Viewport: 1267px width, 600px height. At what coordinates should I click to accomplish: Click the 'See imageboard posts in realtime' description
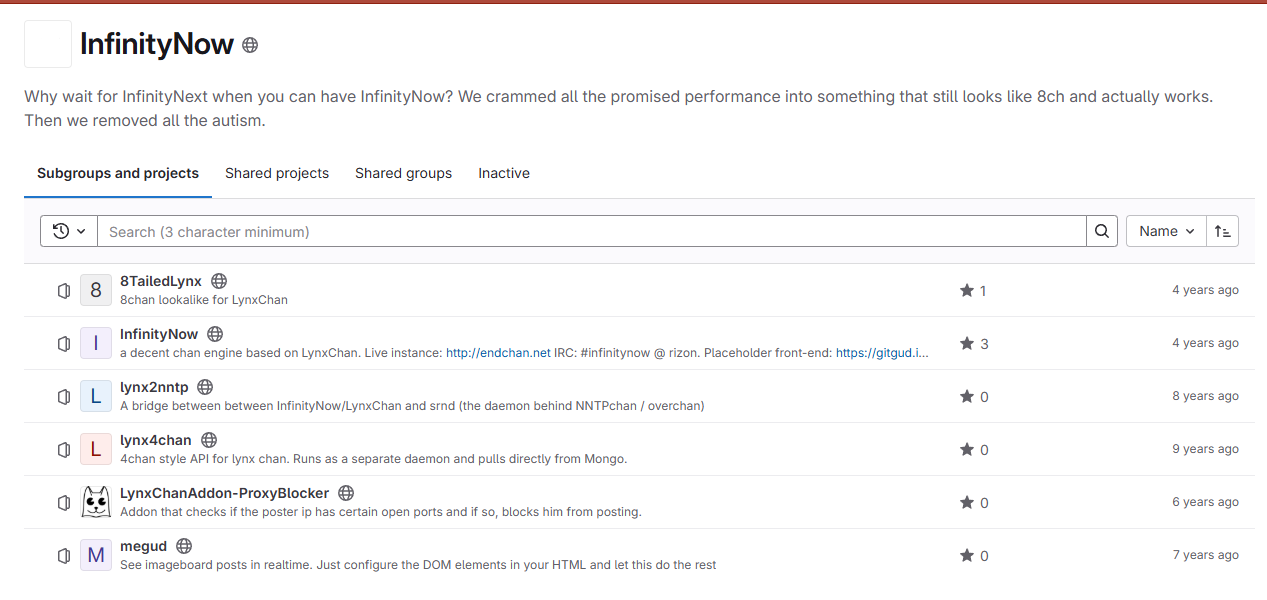pyautogui.click(x=418, y=565)
